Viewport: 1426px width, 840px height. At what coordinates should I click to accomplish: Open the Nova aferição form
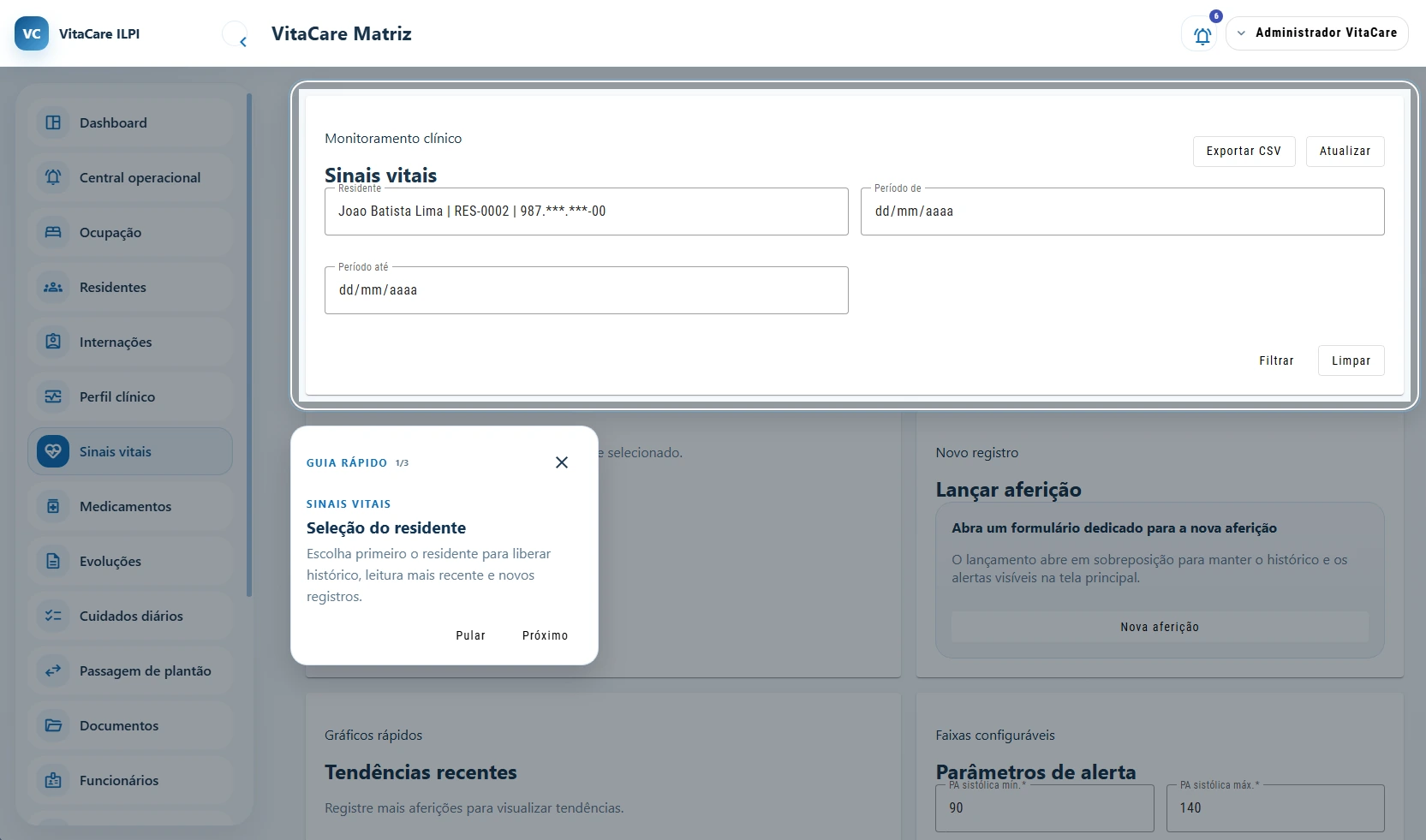tap(1160, 627)
